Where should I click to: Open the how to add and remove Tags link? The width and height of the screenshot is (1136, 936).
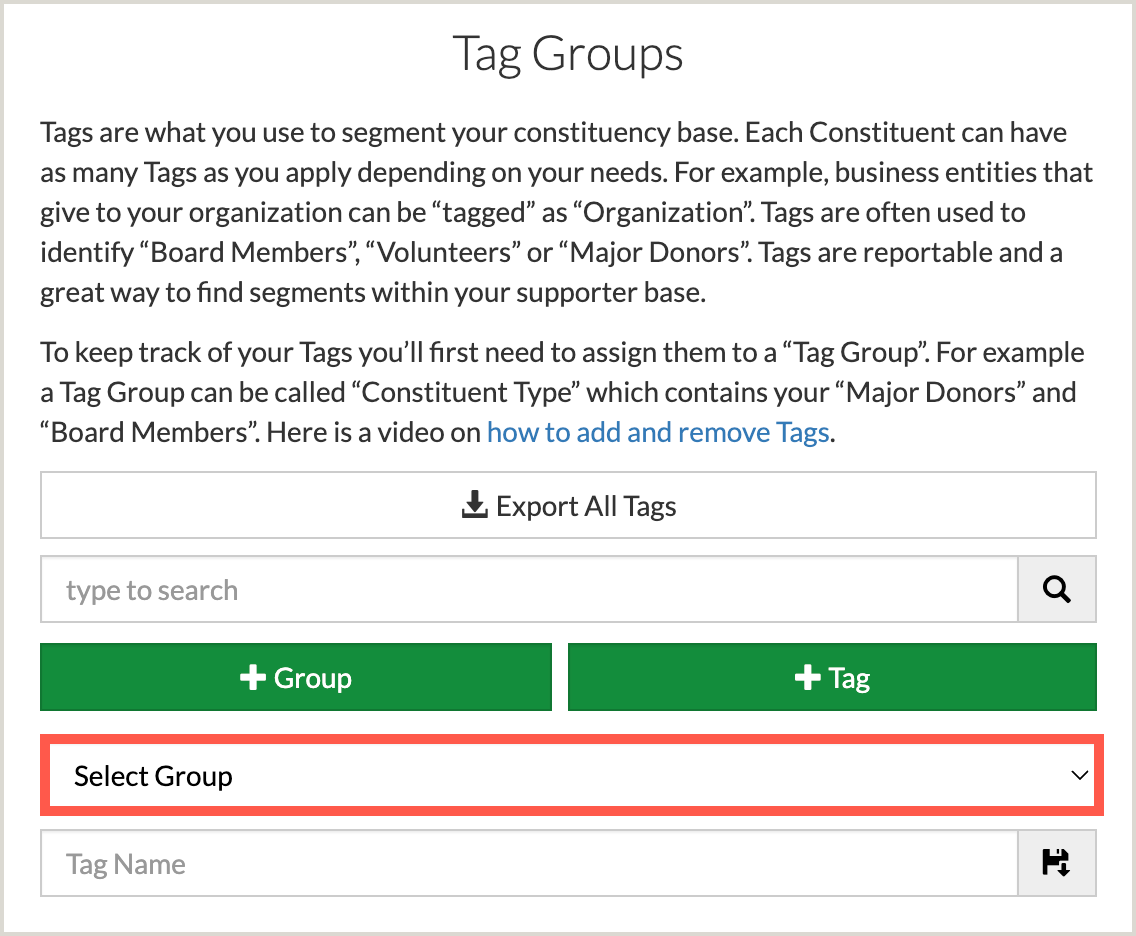coord(658,433)
